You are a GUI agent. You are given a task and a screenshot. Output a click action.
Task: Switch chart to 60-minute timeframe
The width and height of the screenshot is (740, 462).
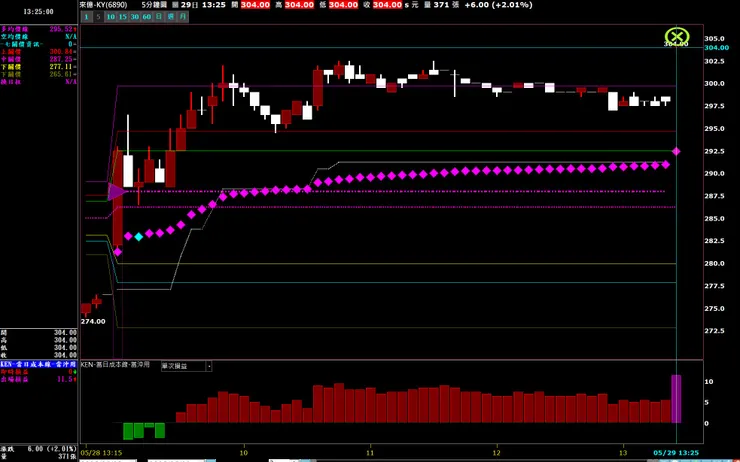pos(147,17)
